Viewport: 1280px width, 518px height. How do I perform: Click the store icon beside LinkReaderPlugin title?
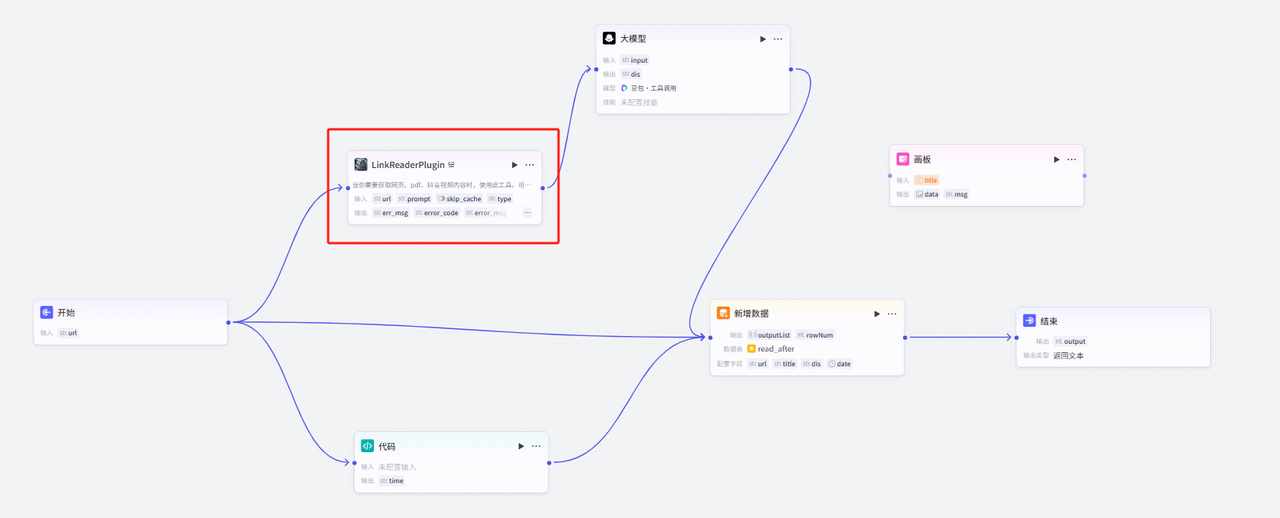[452, 165]
